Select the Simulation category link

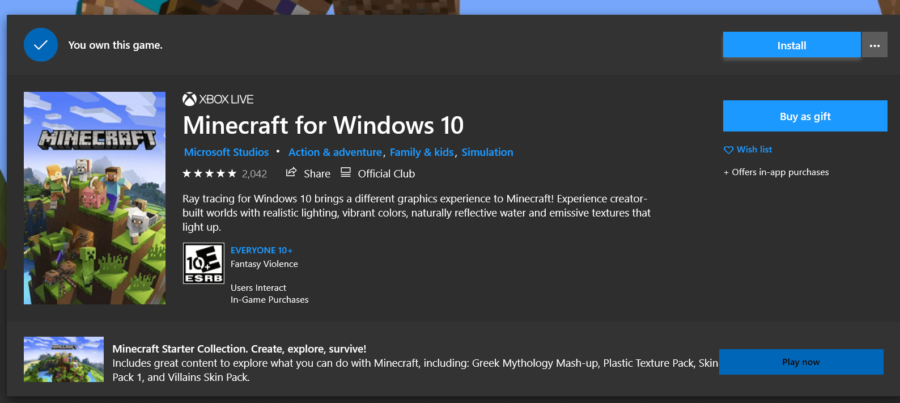(487, 152)
